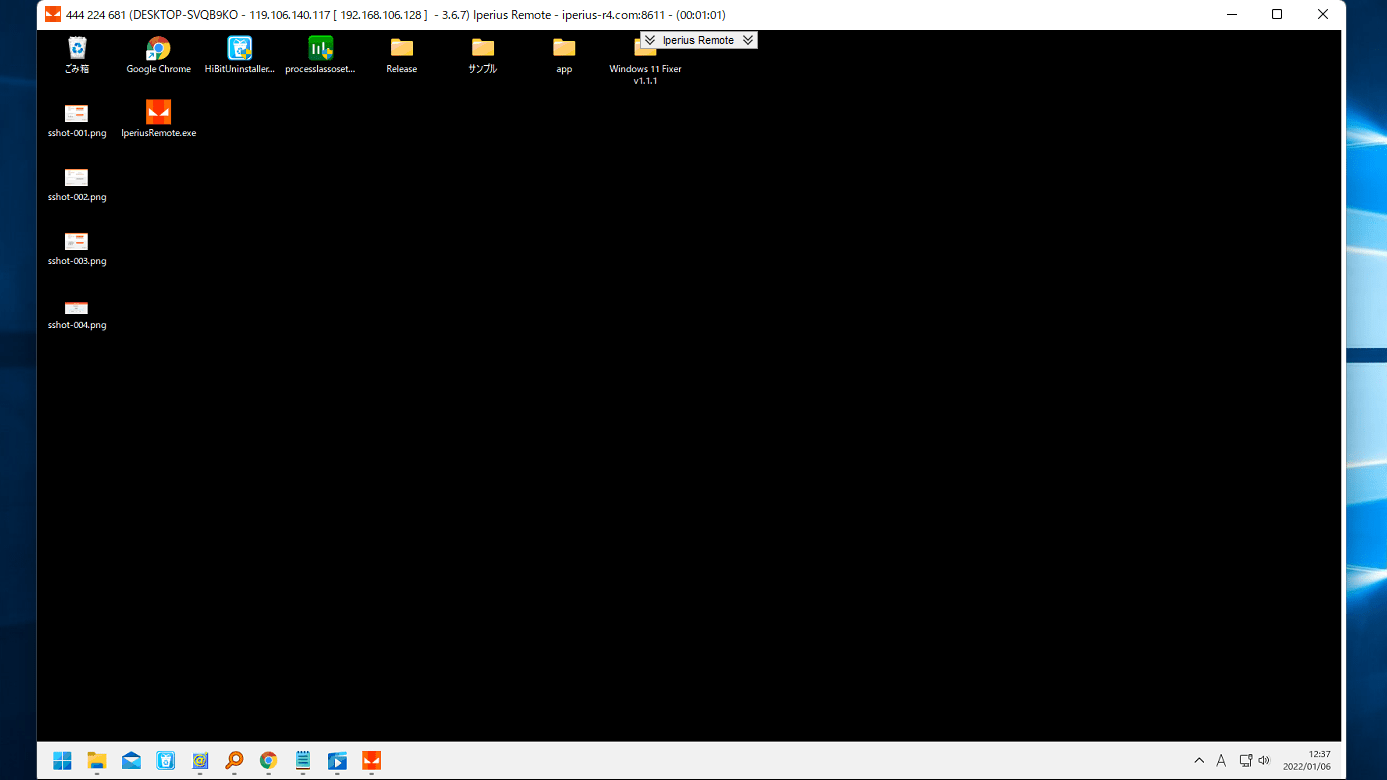1387x780 pixels.
Task: Expand the Iperius Remote toolbar using left chevron
Action: pyautogui.click(x=649, y=40)
